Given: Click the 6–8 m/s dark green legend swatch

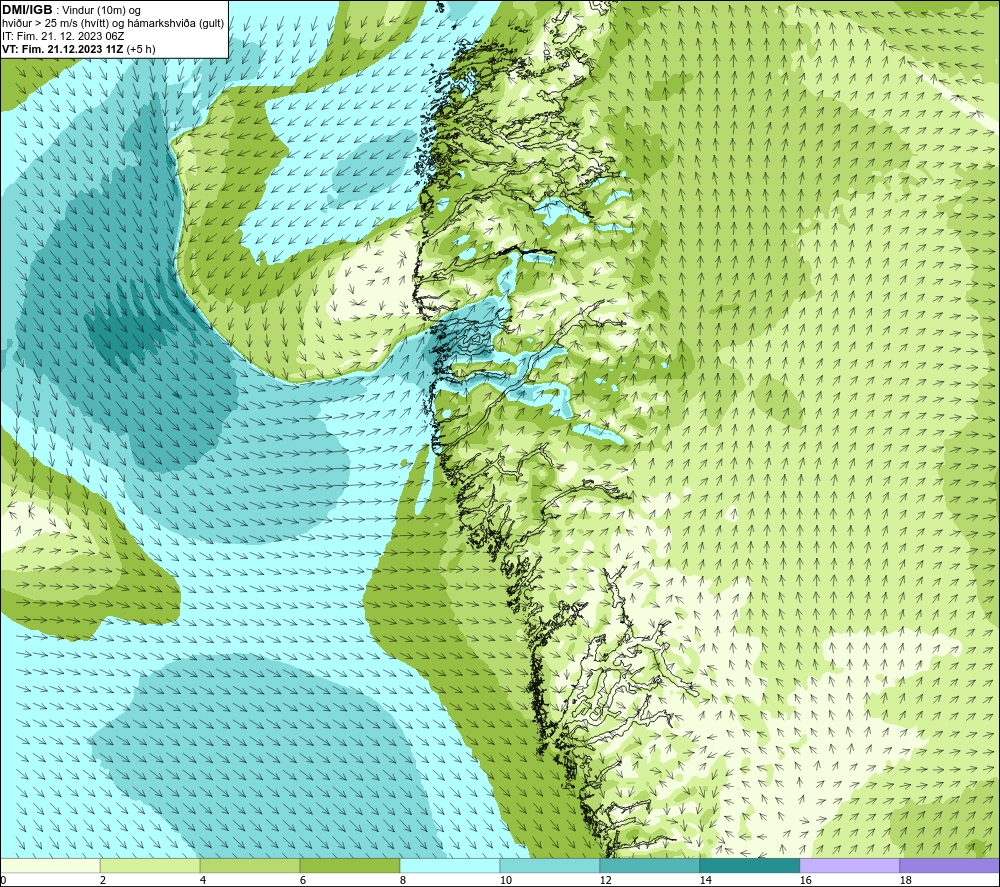Looking at the screenshot, I should click(349, 865).
